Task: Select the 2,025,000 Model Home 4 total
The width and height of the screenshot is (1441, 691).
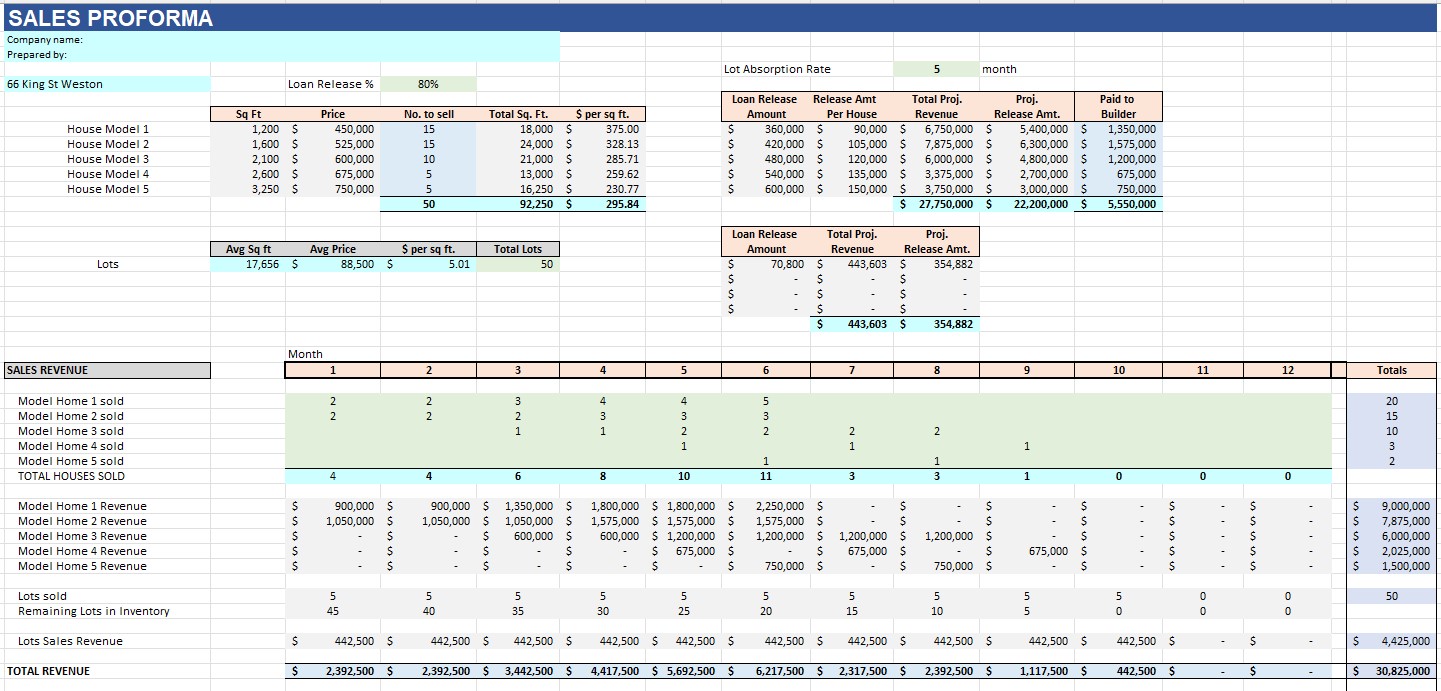Action: coord(1392,551)
